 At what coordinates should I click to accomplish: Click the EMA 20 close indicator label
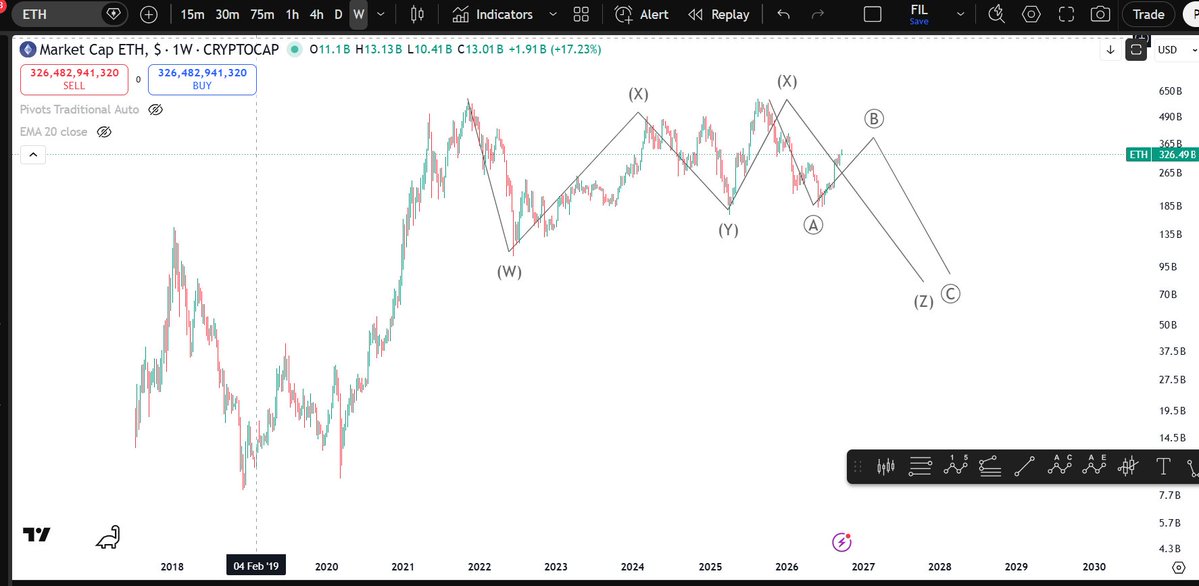tap(54, 132)
